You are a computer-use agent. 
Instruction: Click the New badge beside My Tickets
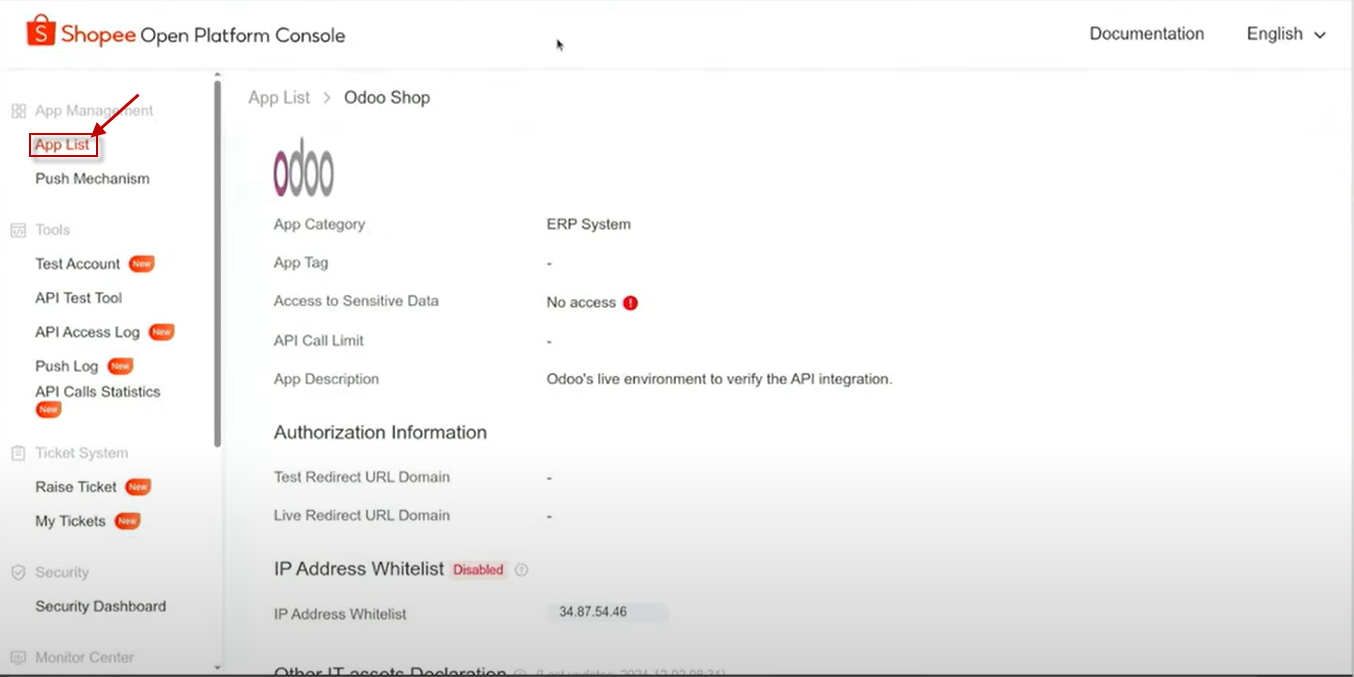point(127,521)
